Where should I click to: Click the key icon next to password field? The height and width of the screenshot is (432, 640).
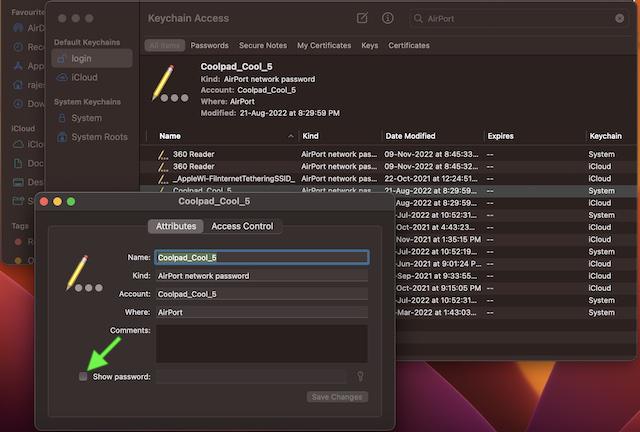click(x=360, y=376)
